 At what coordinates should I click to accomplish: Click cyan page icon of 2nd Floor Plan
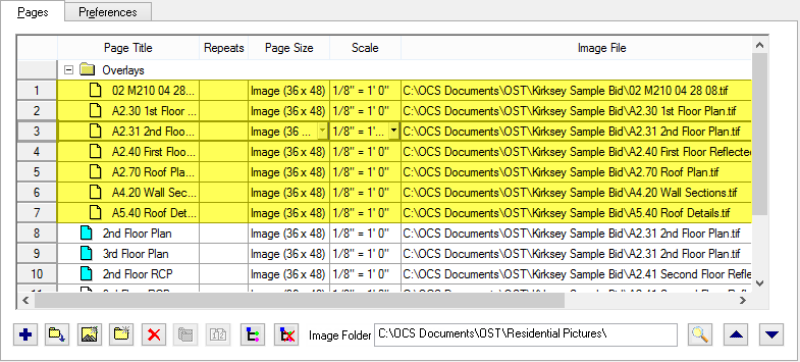click(x=86, y=234)
